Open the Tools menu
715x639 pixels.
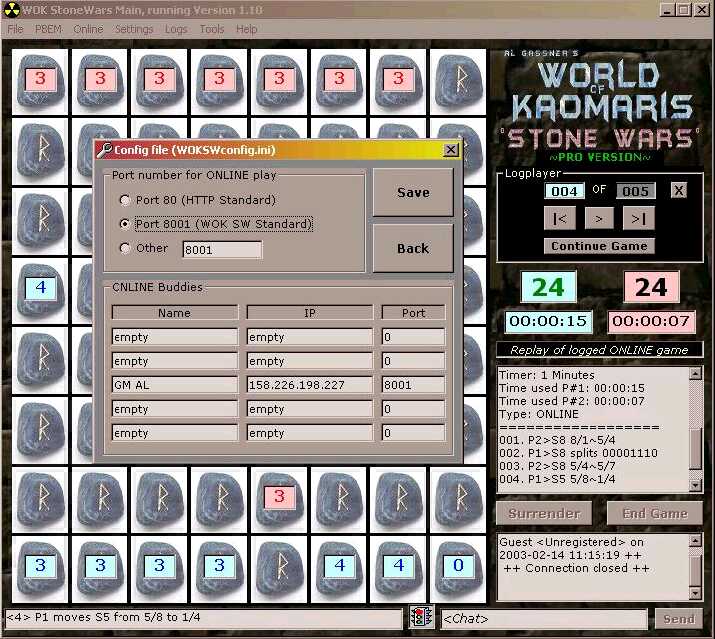[212, 29]
